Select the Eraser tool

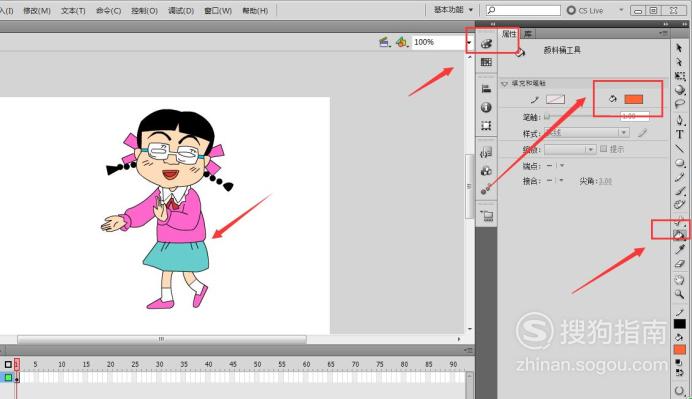tap(680, 264)
